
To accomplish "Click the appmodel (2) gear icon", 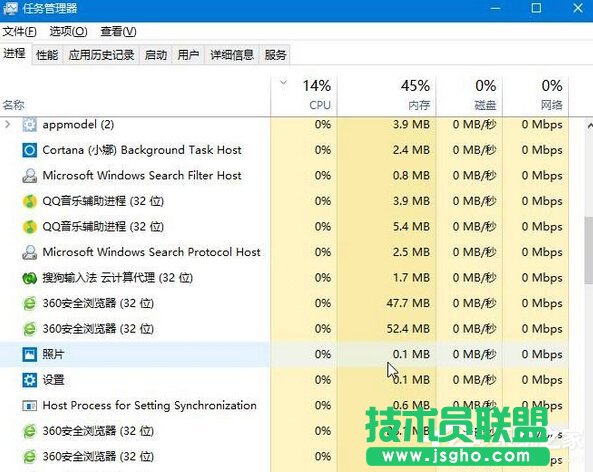I will coord(29,124).
